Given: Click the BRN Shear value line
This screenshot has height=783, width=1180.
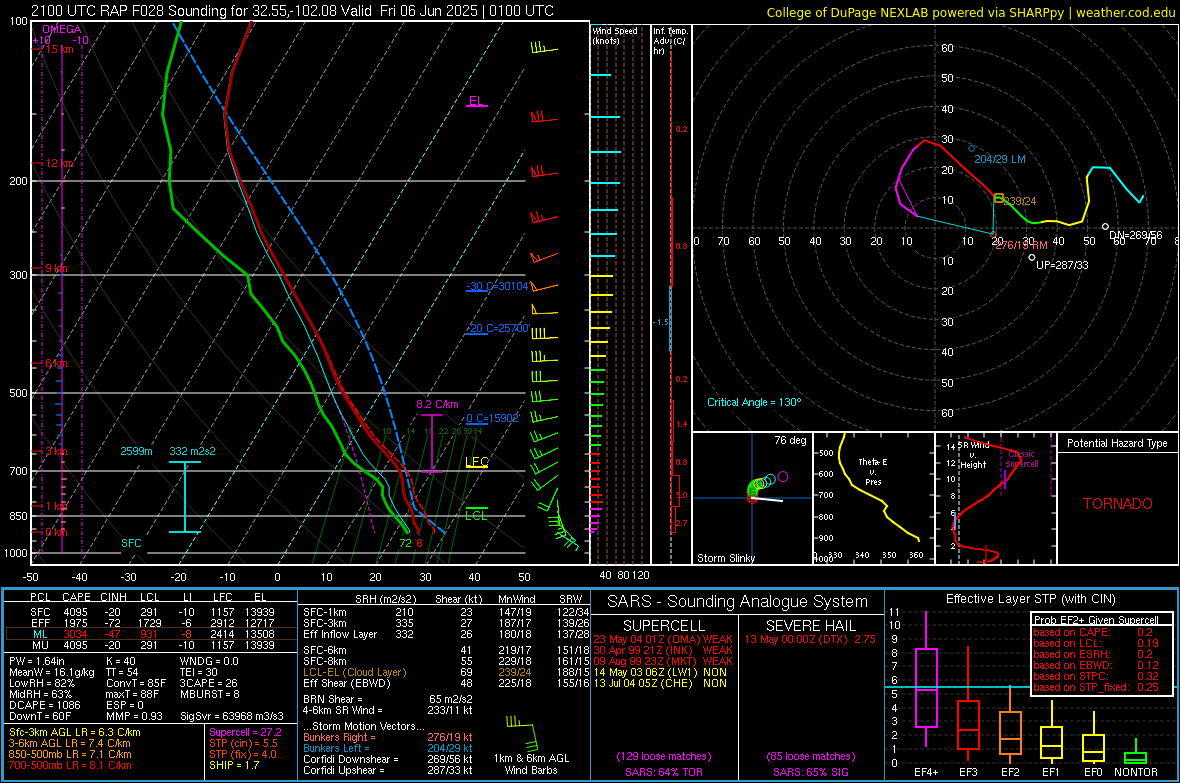Looking at the screenshot, I should tap(388, 699).
